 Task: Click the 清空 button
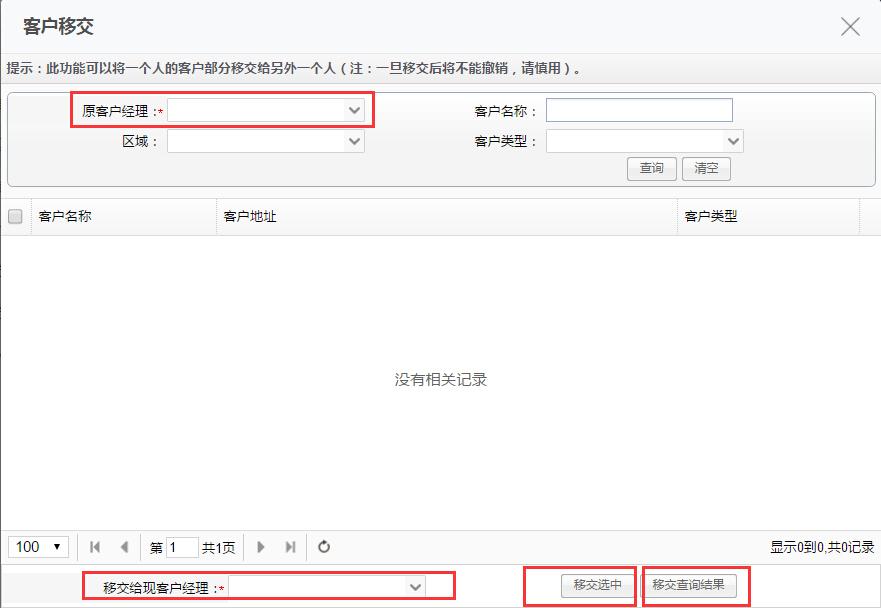point(706,168)
